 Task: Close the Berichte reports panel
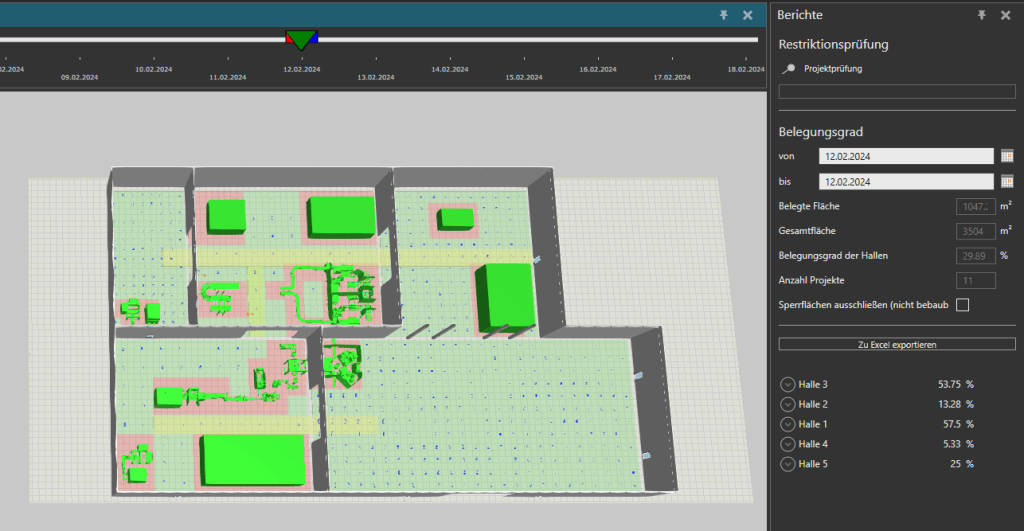tap(1006, 15)
